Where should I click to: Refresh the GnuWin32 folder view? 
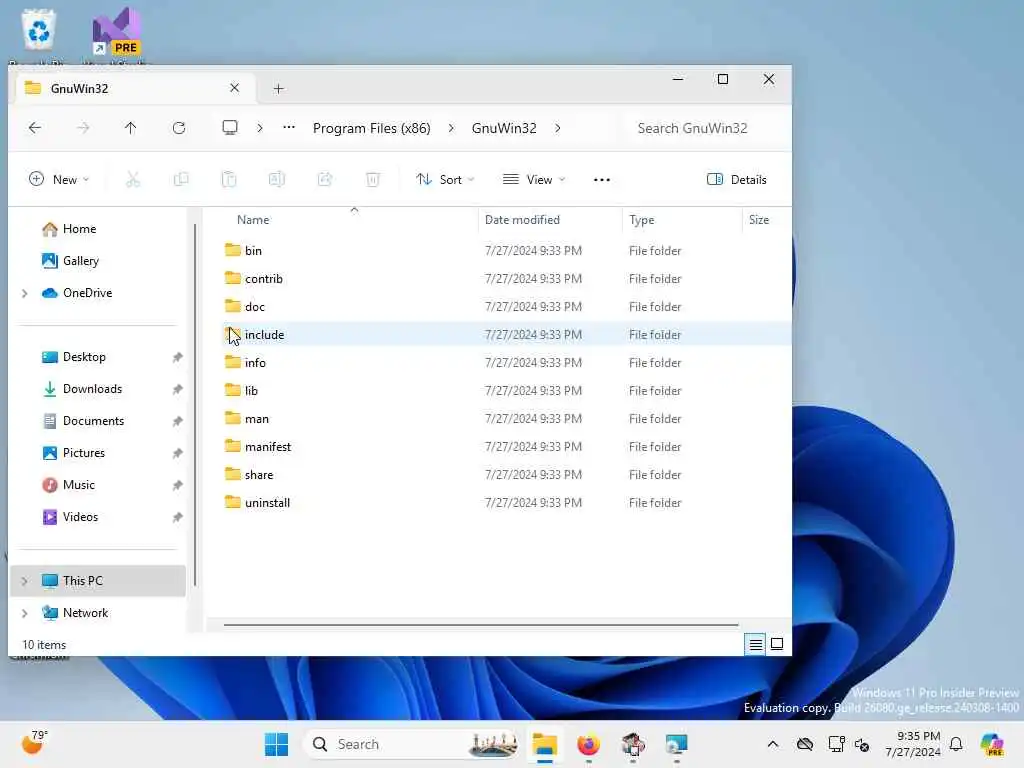click(x=179, y=128)
